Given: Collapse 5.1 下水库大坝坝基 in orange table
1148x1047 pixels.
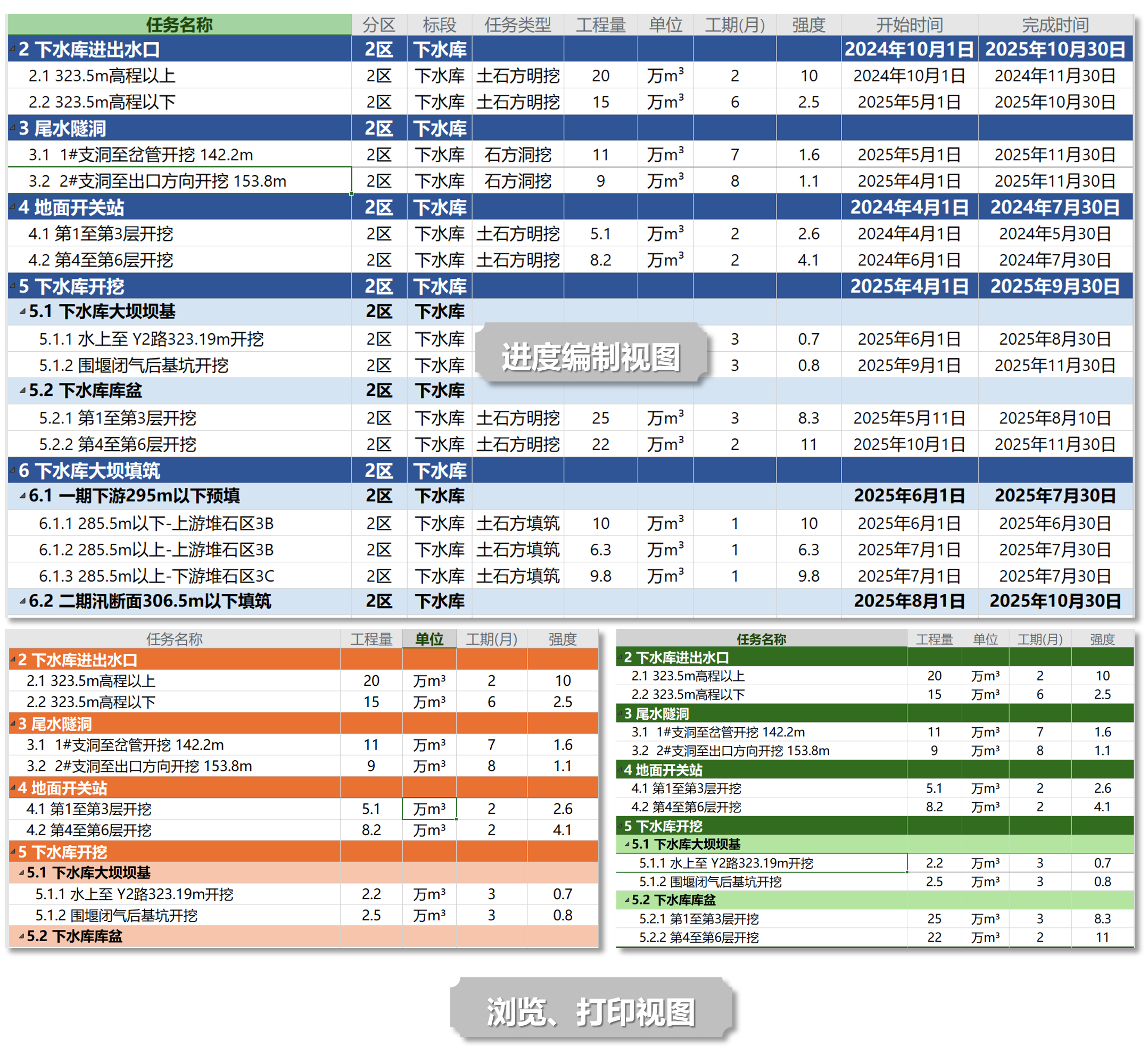Looking at the screenshot, I should point(22,873).
